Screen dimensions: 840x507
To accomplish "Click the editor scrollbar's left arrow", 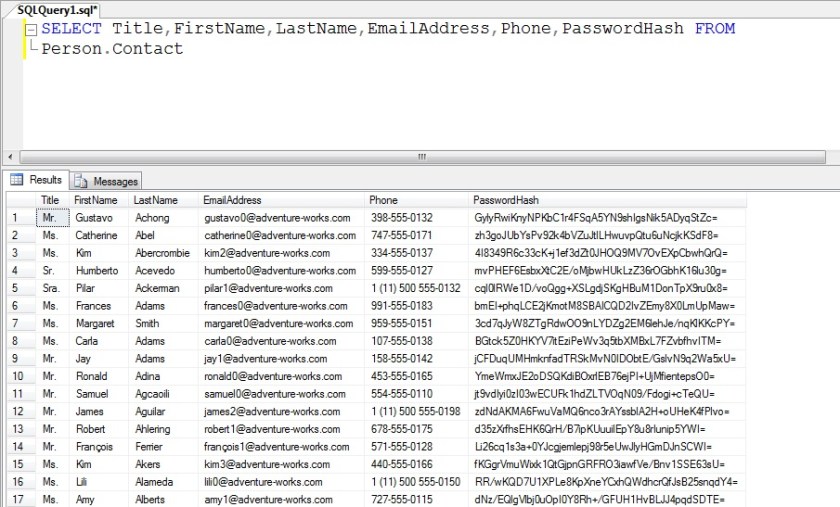I will 10,157.
